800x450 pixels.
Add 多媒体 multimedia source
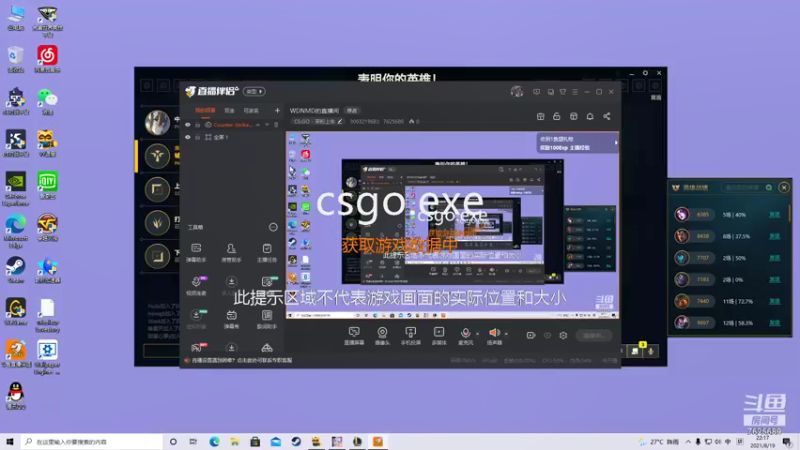[x=439, y=336]
